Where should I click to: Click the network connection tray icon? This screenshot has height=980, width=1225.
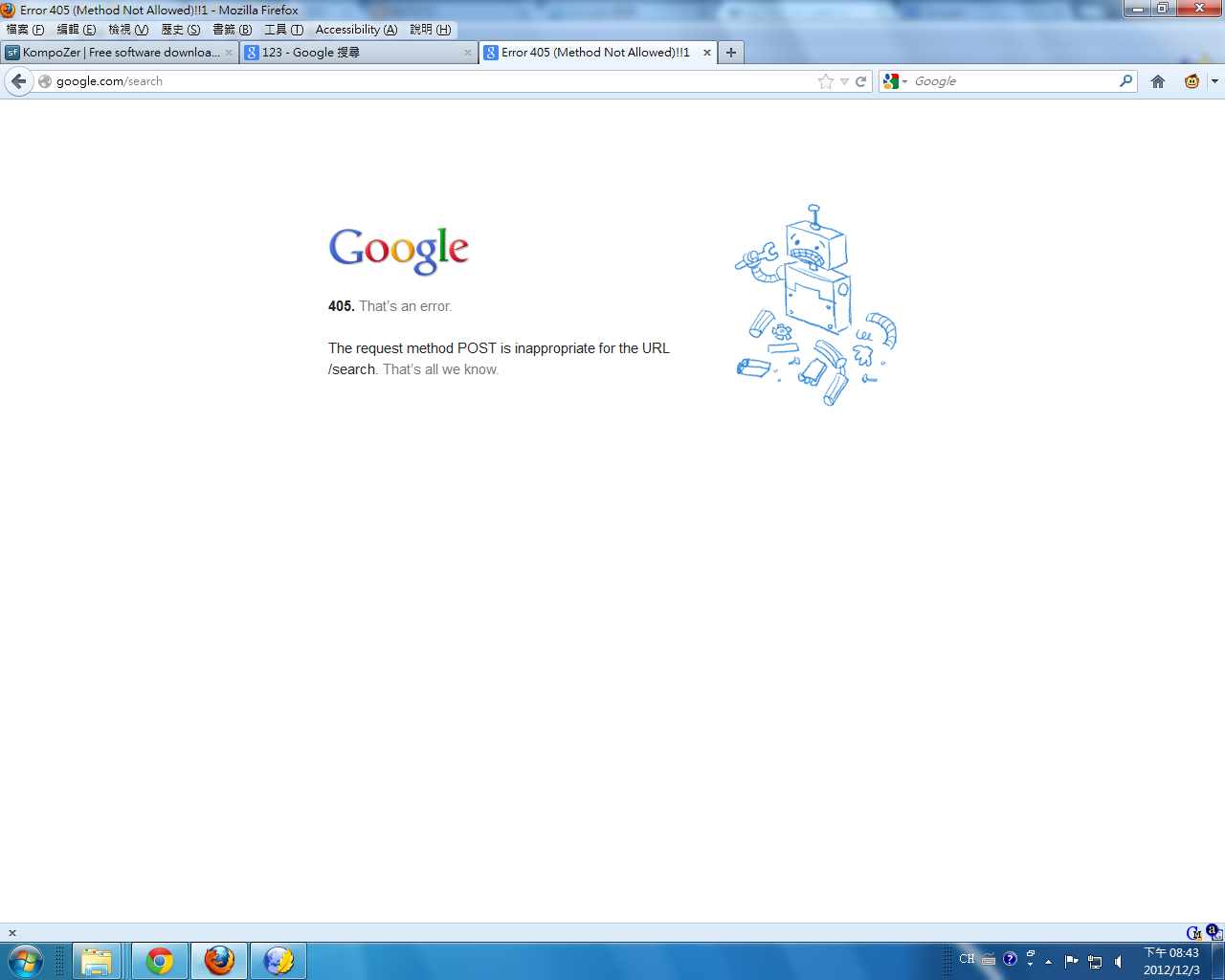[1095, 962]
